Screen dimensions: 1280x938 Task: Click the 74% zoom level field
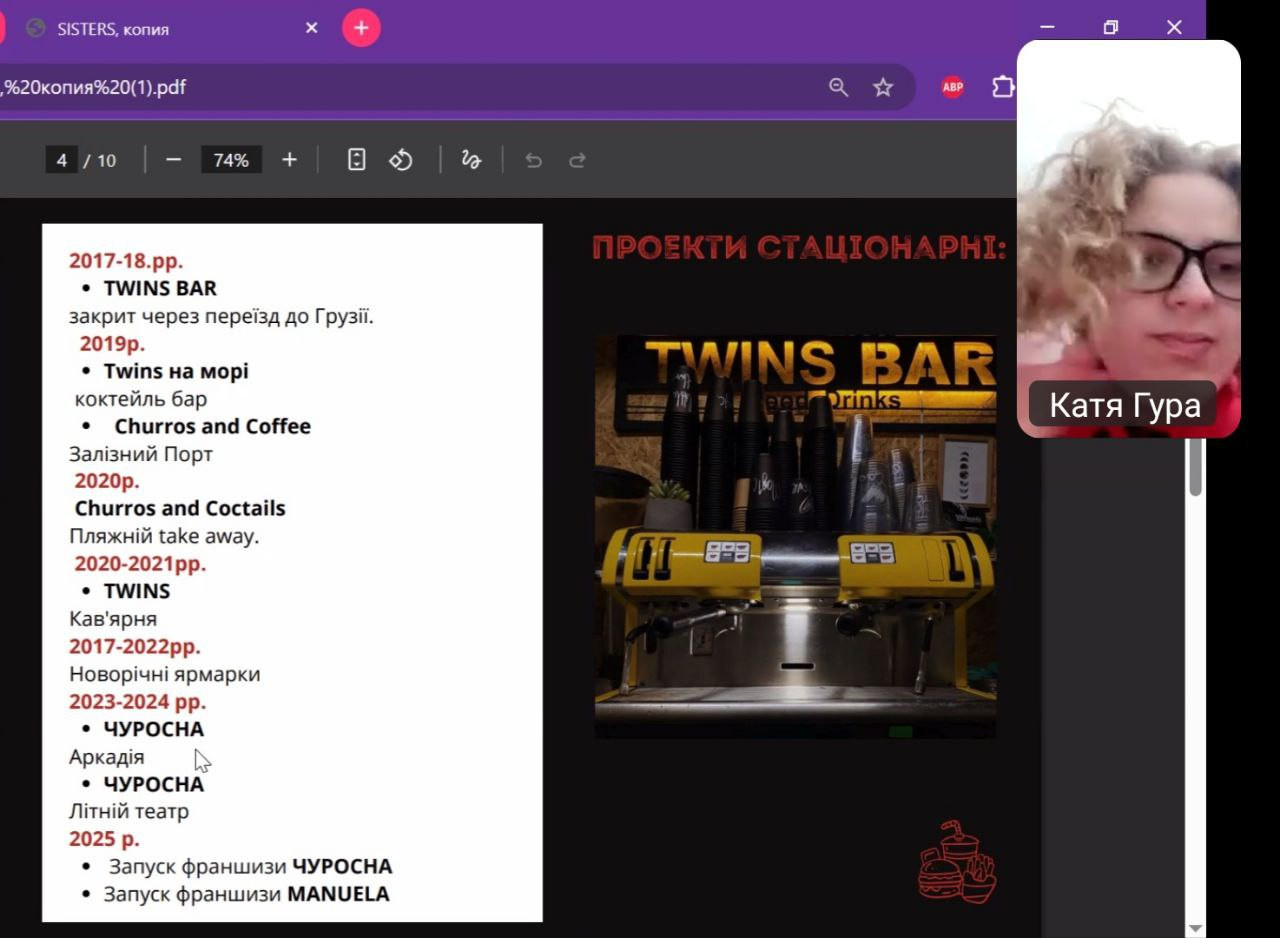(x=231, y=160)
